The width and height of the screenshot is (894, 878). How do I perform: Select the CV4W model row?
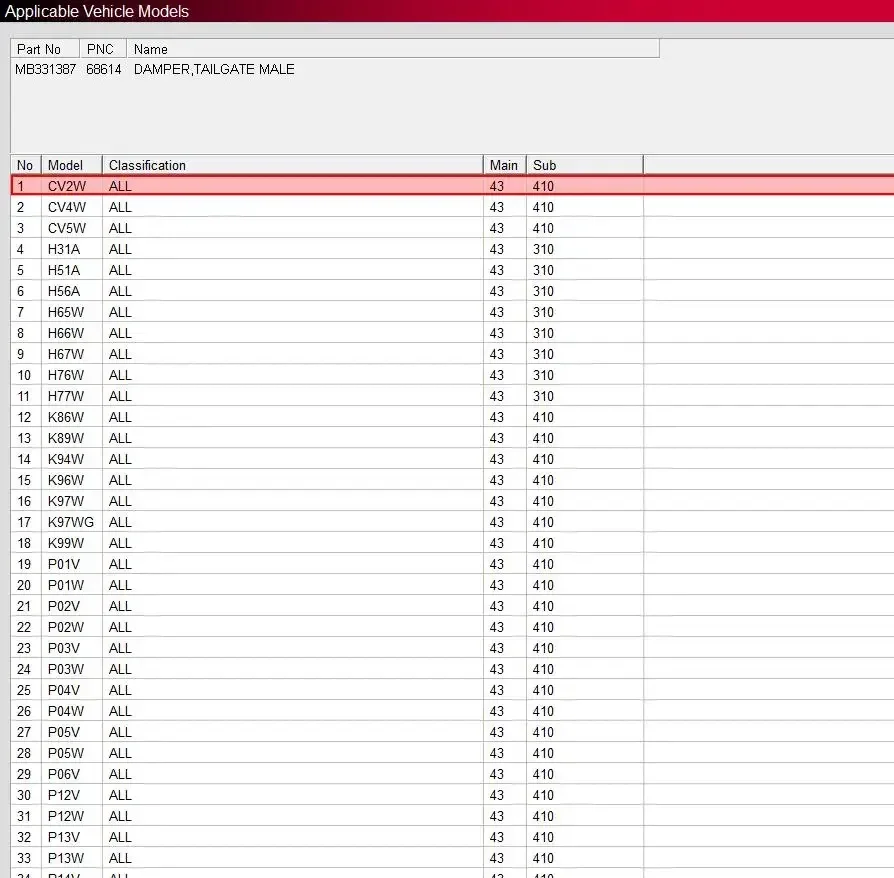pos(453,207)
